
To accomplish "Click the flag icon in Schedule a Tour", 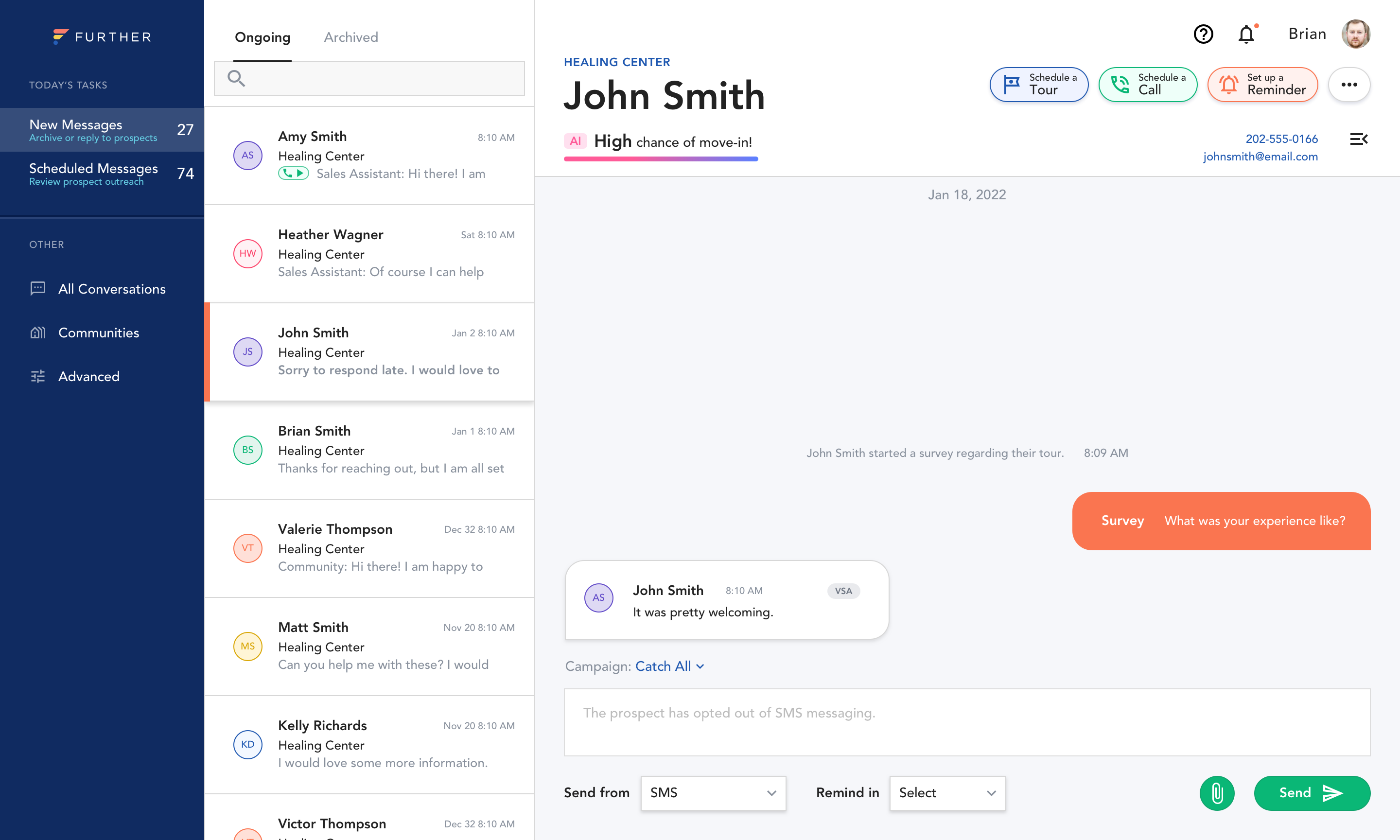I will point(1012,84).
